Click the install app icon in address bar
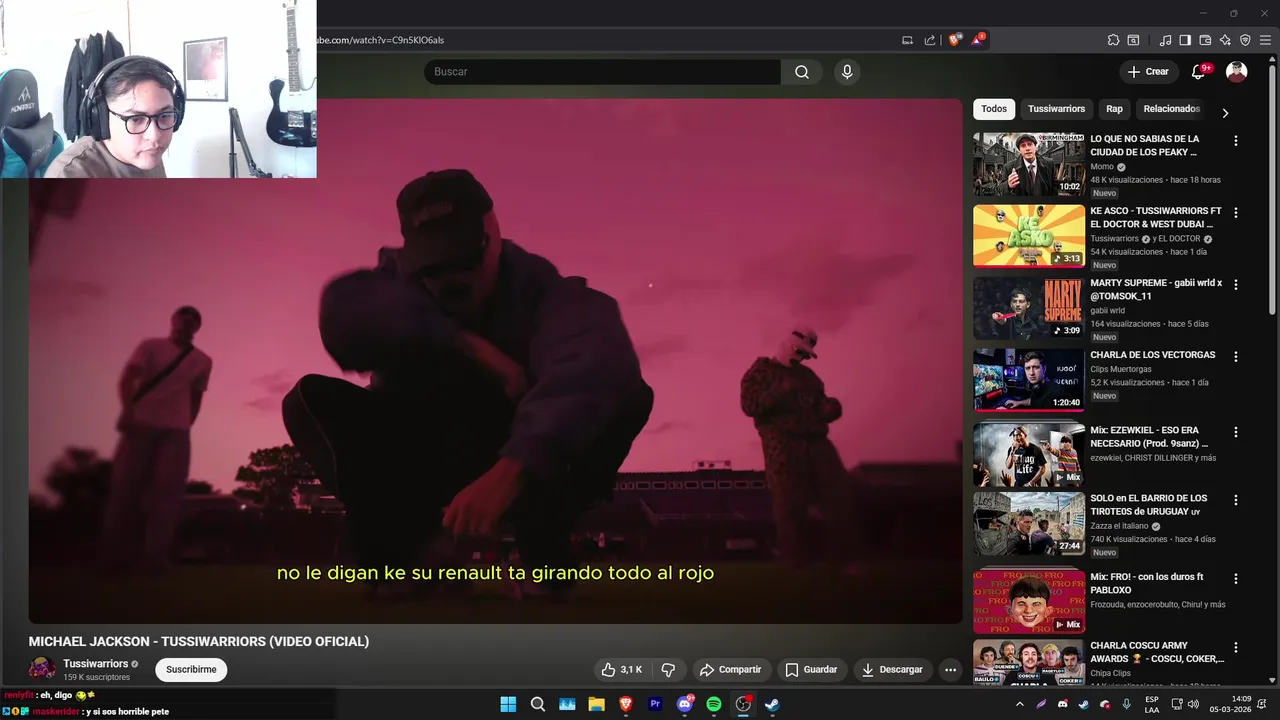This screenshot has width=1280, height=720. pos(907,40)
